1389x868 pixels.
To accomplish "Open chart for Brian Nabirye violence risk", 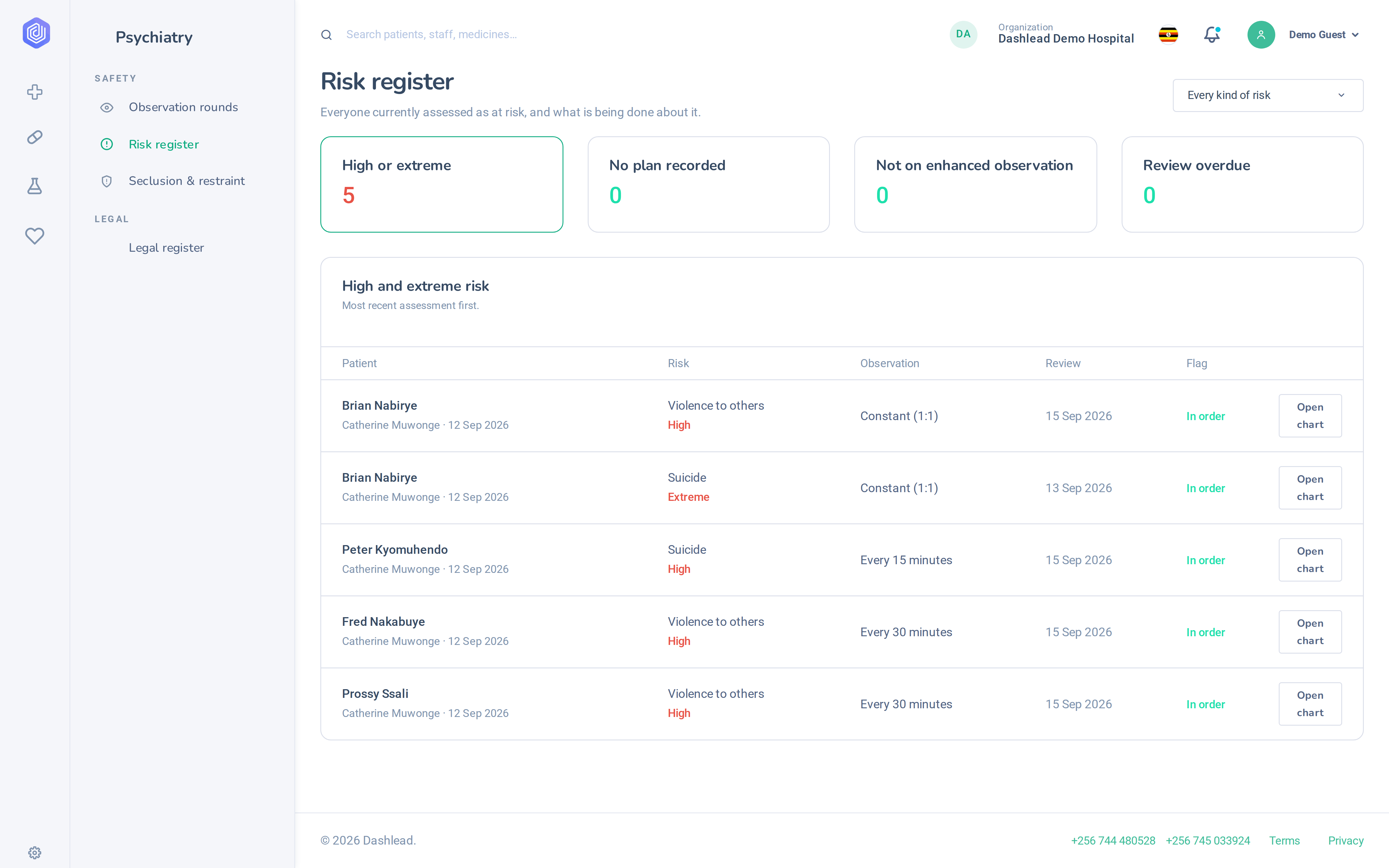I will coord(1310,416).
